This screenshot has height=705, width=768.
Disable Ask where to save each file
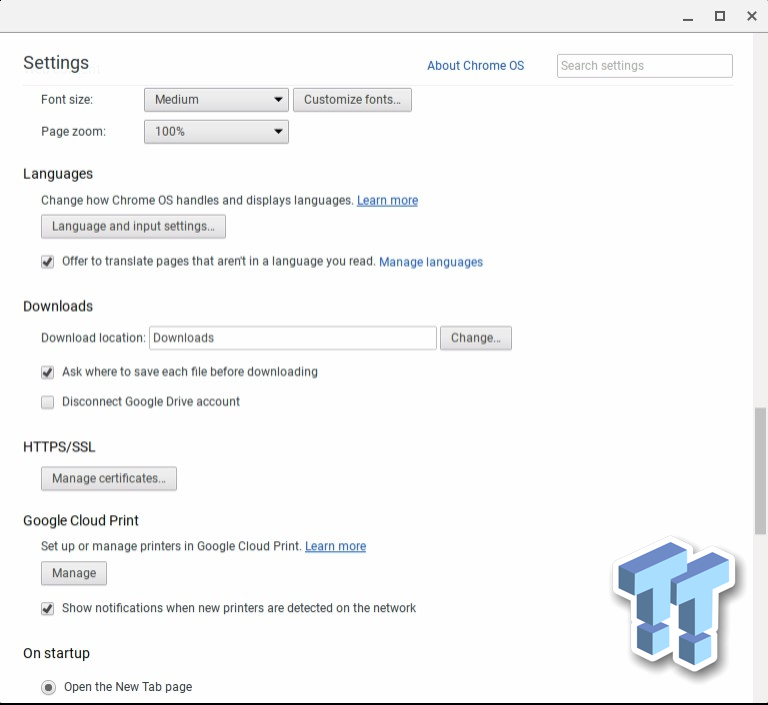click(x=47, y=372)
